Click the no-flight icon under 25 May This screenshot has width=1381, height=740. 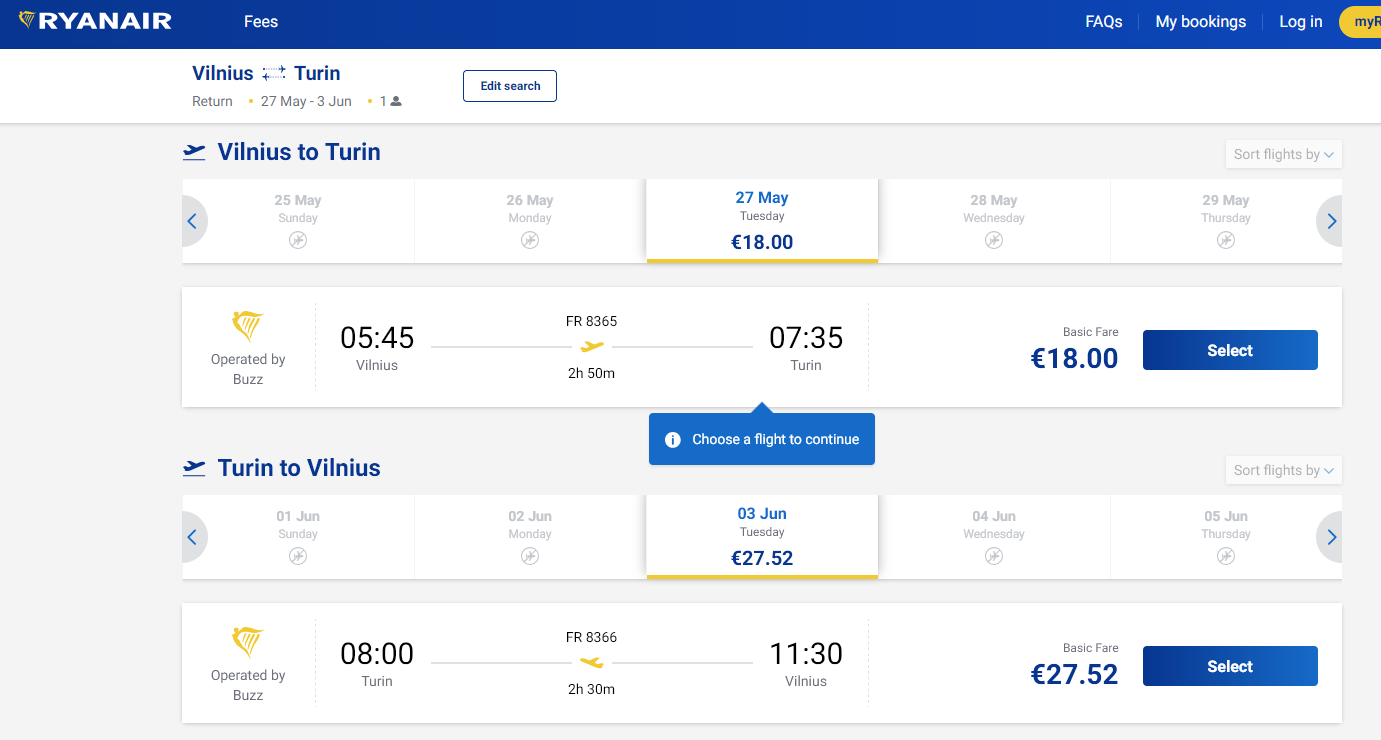pyautogui.click(x=298, y=240)
